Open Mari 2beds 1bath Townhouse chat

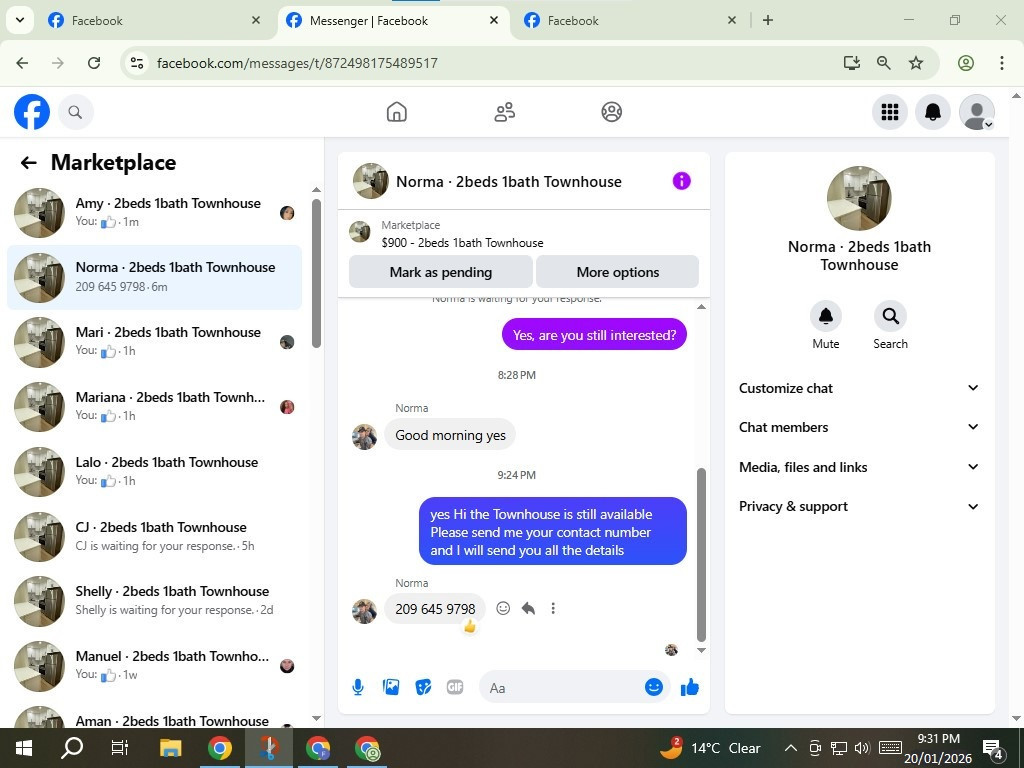(x=155, y=342)
